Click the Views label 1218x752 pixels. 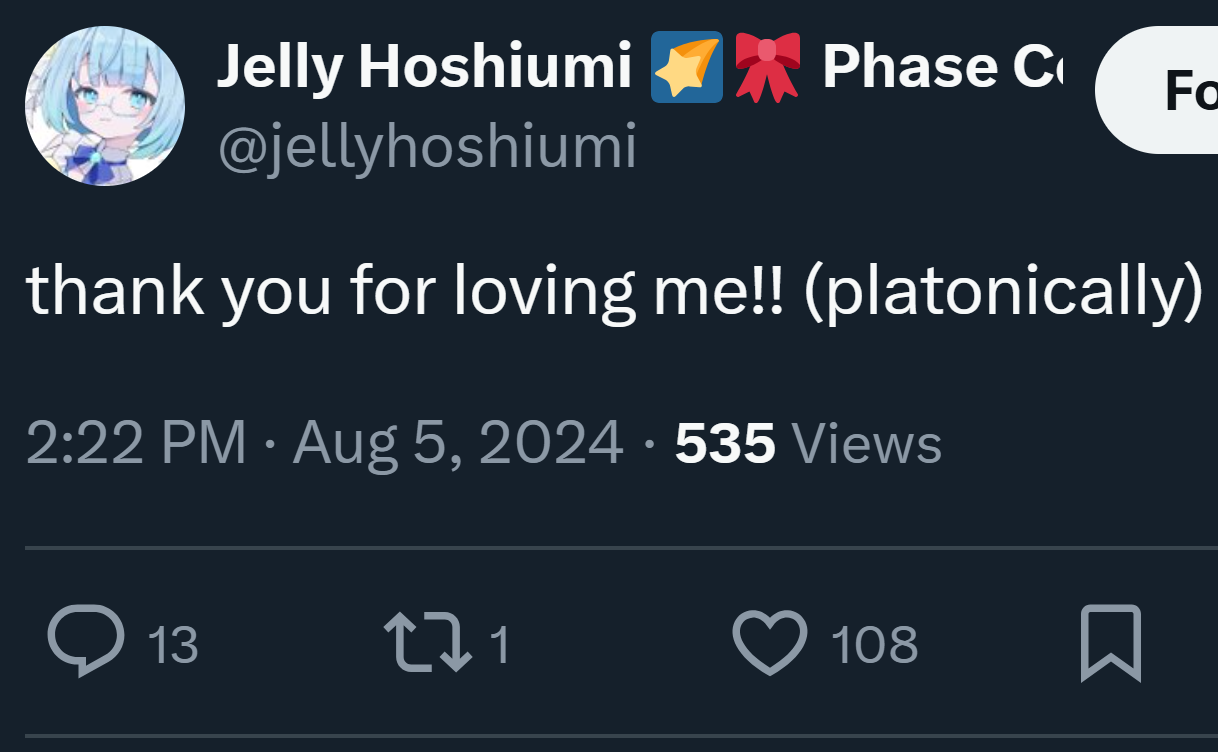866,443
